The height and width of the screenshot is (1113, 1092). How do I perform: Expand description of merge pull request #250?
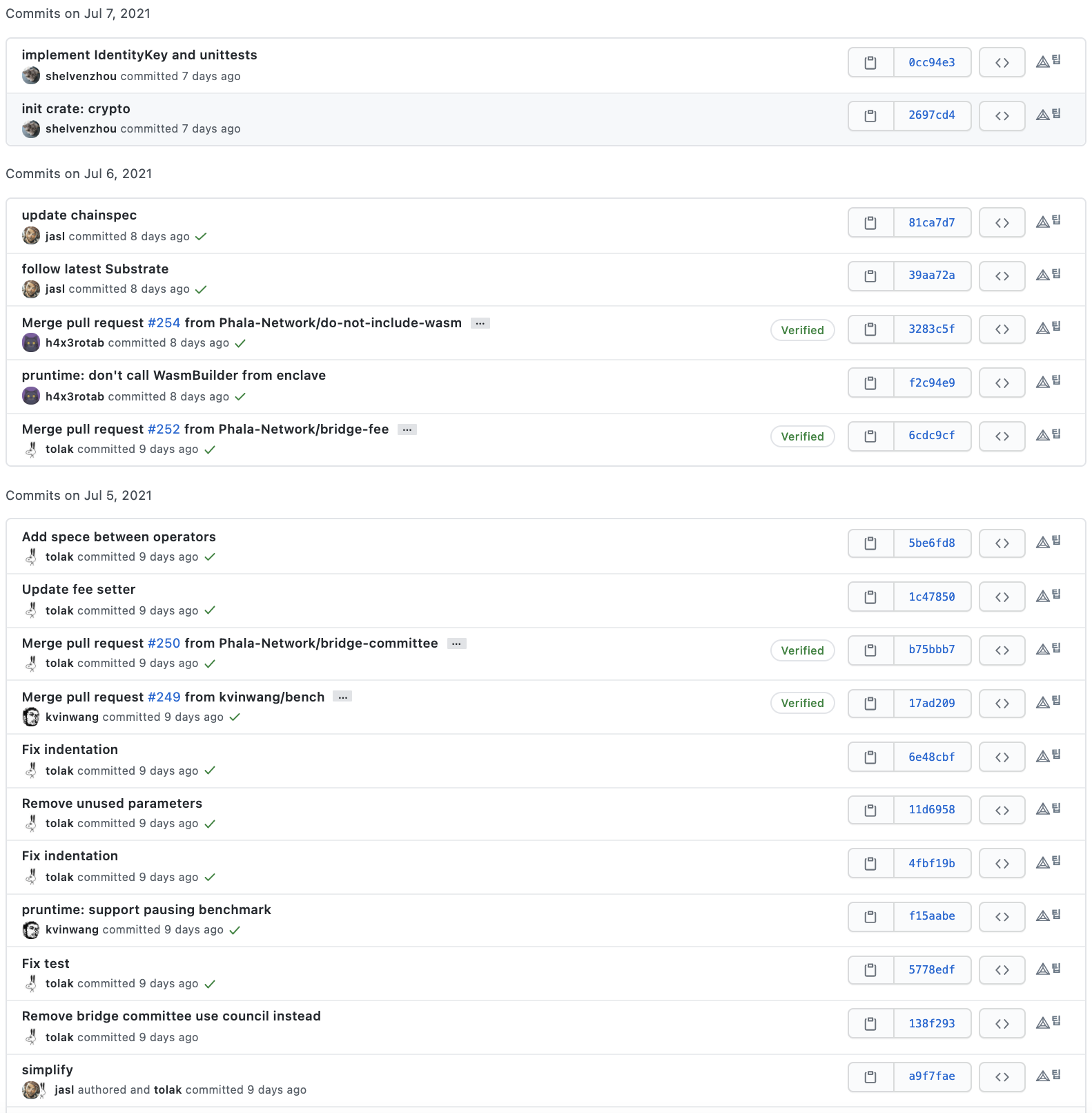457,643
